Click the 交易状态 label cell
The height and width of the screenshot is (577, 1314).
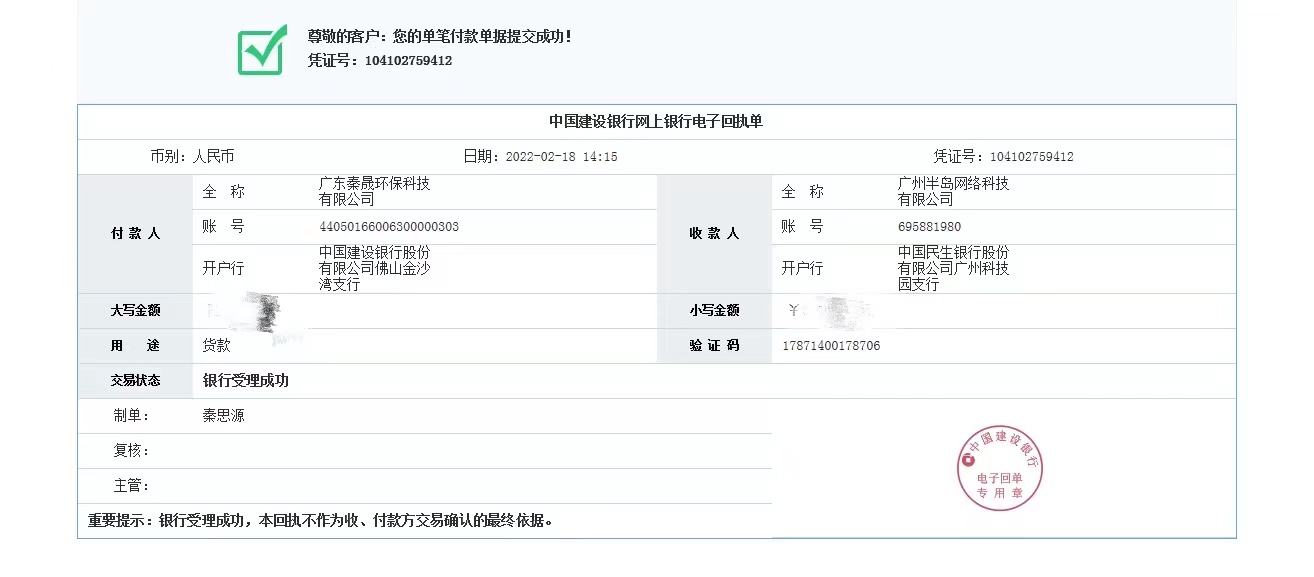135,381
